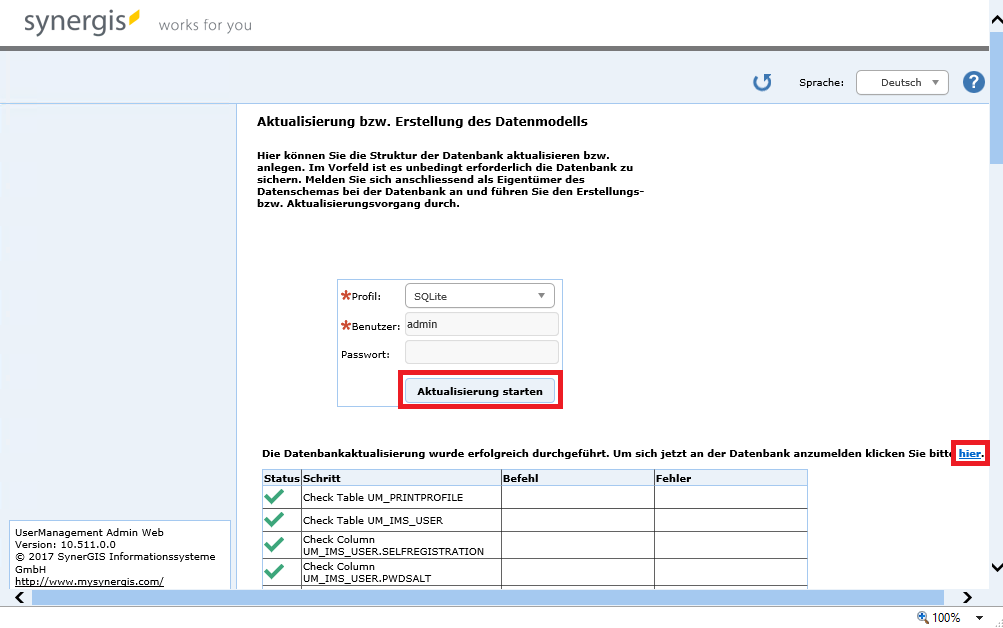Viewport: 1003px width, 628px height.
Task: Click inside the Passwort field
Action: click(x=480, y=351)
